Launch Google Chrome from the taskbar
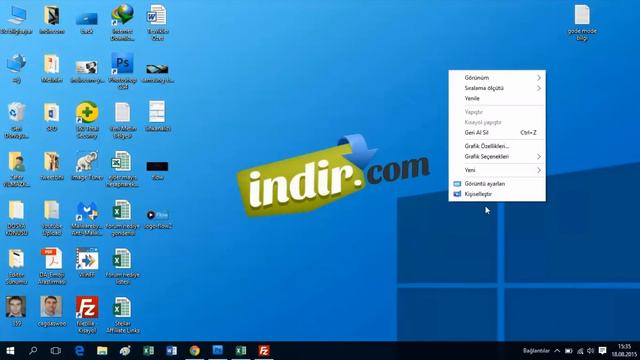640x360 pixels. pyautogui.click(x=195, y=351)
